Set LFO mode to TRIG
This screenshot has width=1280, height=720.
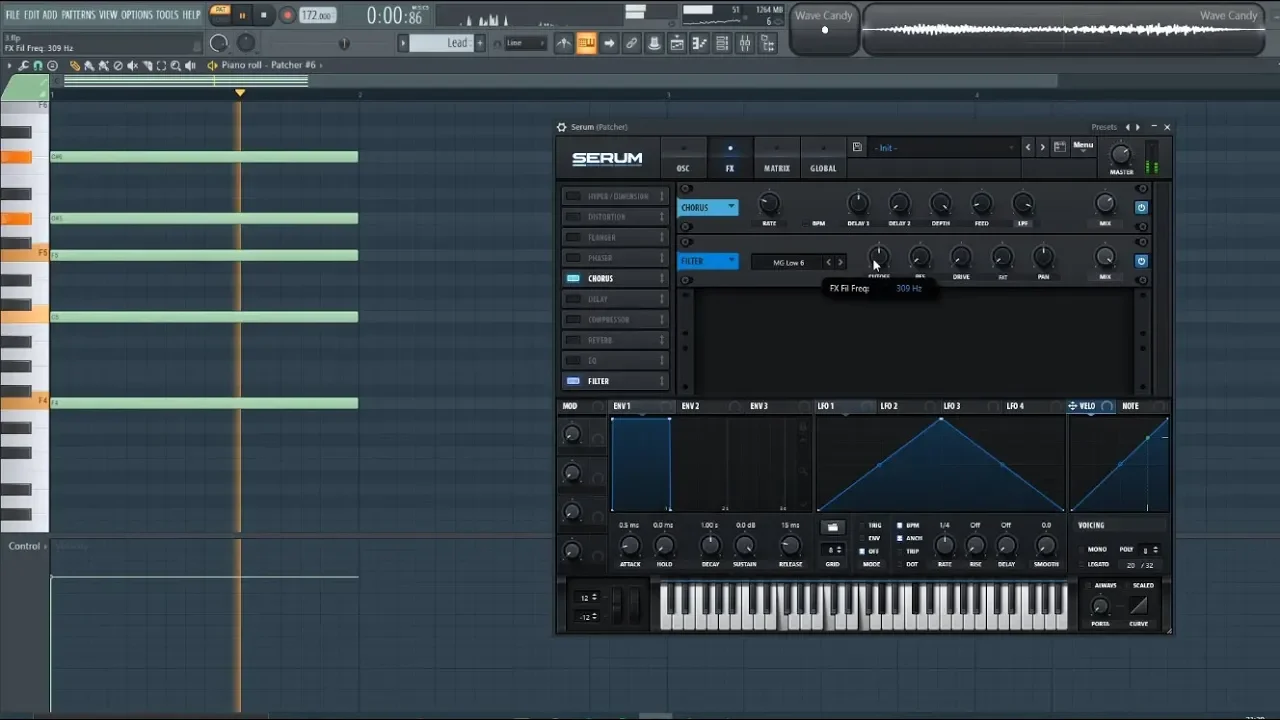863,525
